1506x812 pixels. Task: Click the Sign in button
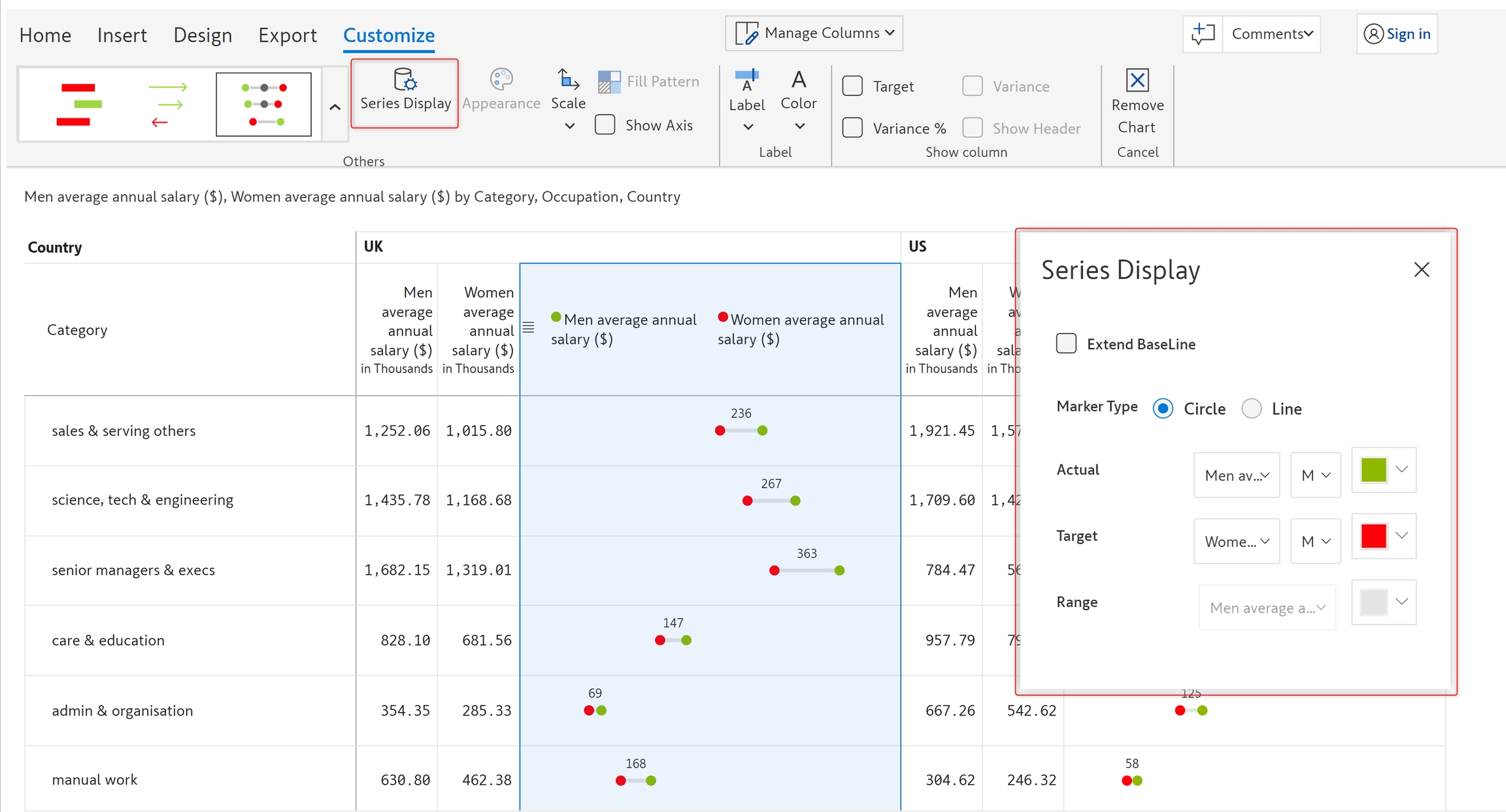tap(1397, 34)
